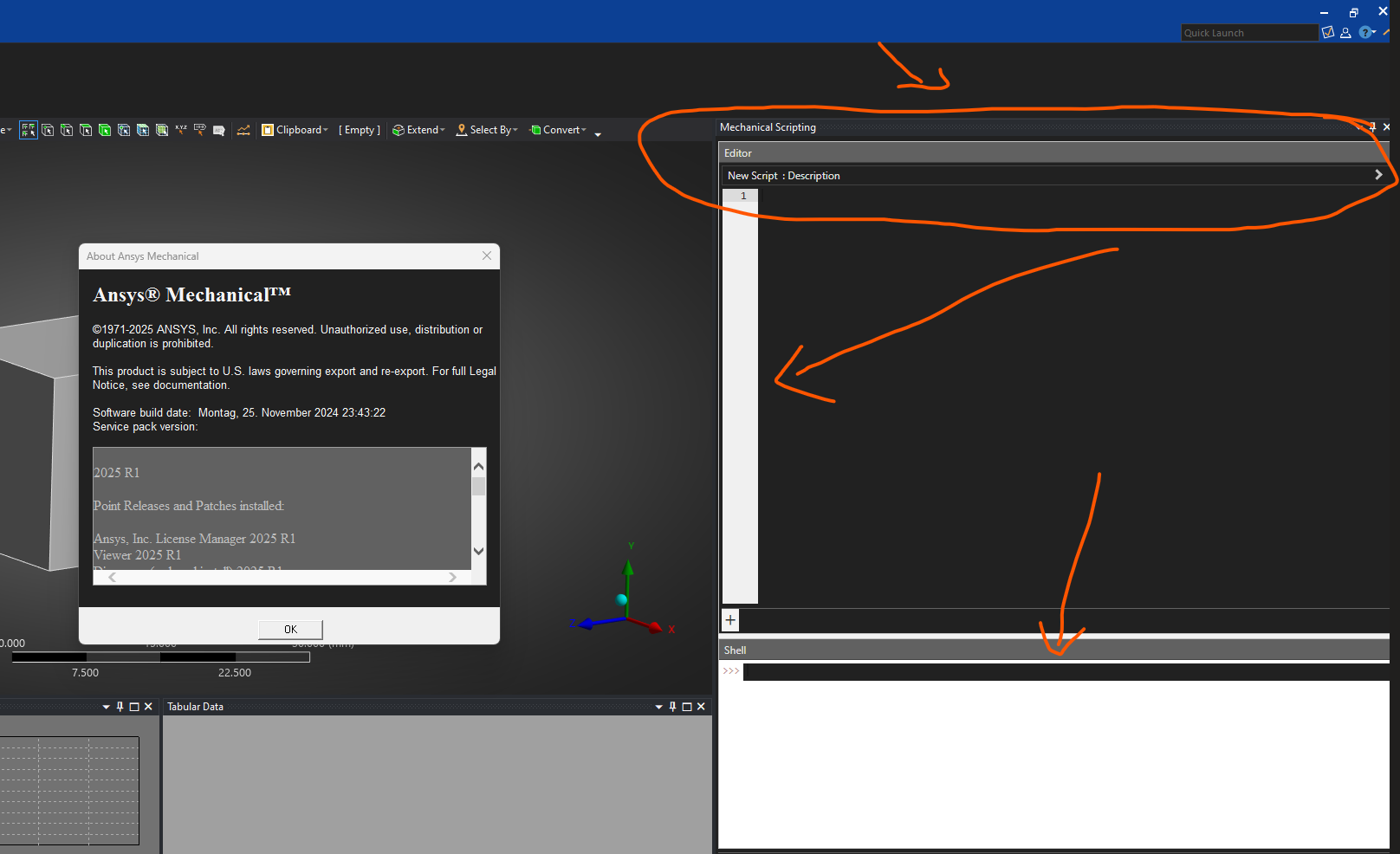Click the cyan ISO ball of the triad
The image size is (1400, 854).
click(621, 599)
